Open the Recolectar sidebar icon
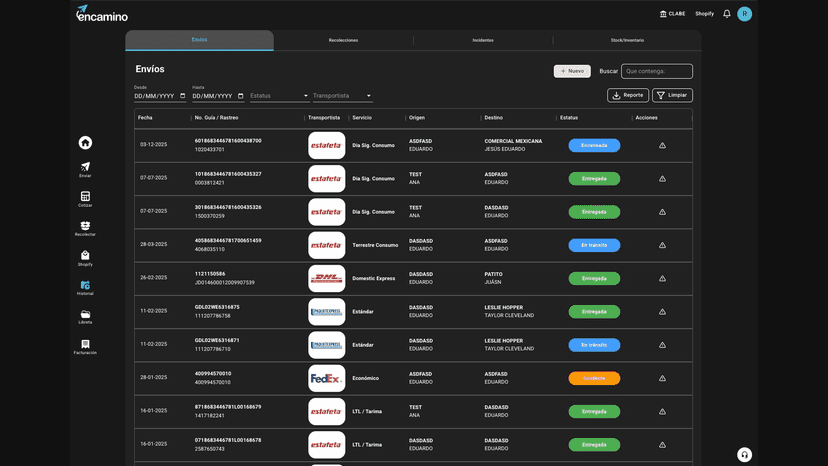Screen dimensions: 828x466 coord(85,226)
